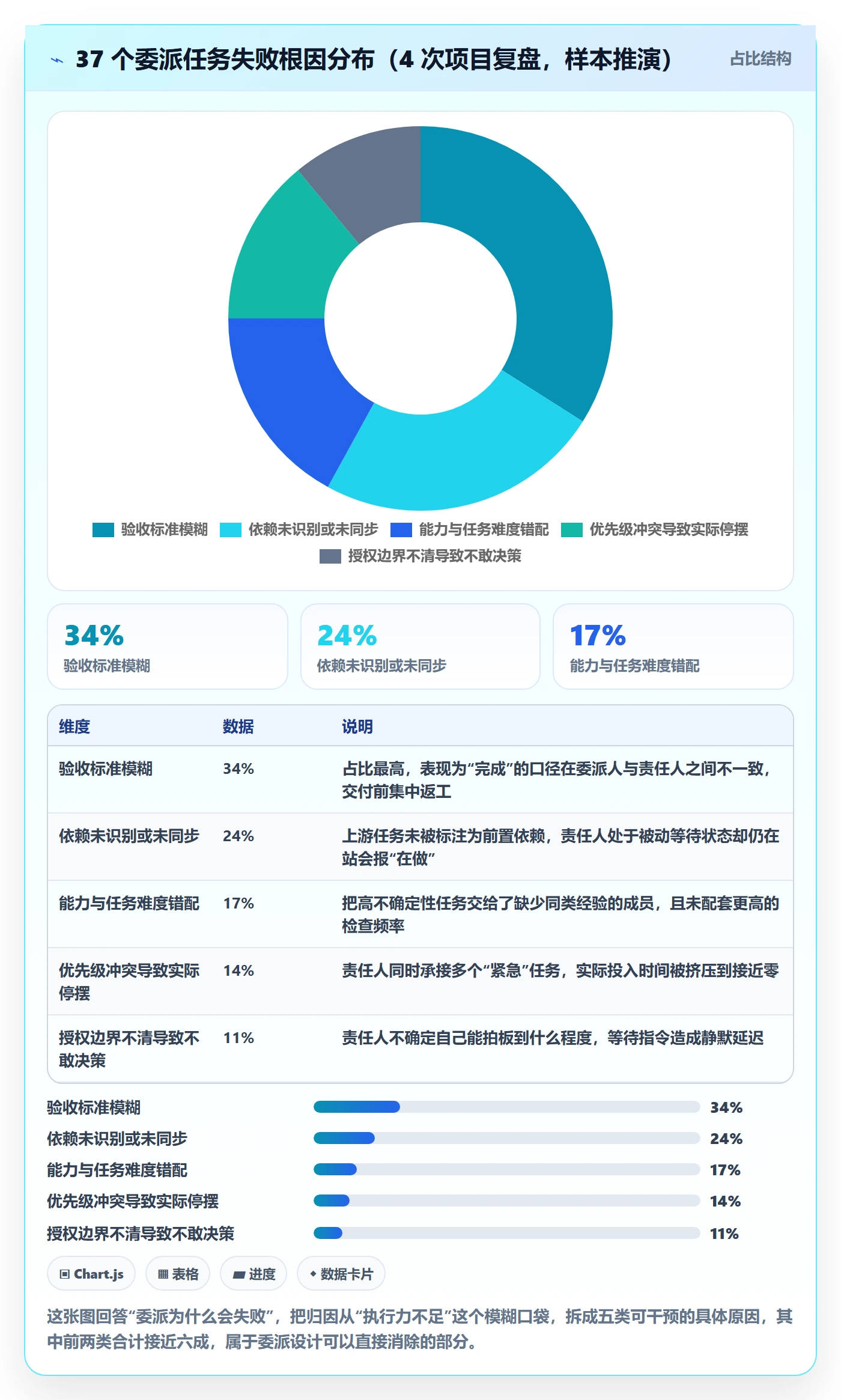
Task: Toggle 依赖未识别或未同步 legend swatch
Action: pyautogui.click(x=231, y=530)
